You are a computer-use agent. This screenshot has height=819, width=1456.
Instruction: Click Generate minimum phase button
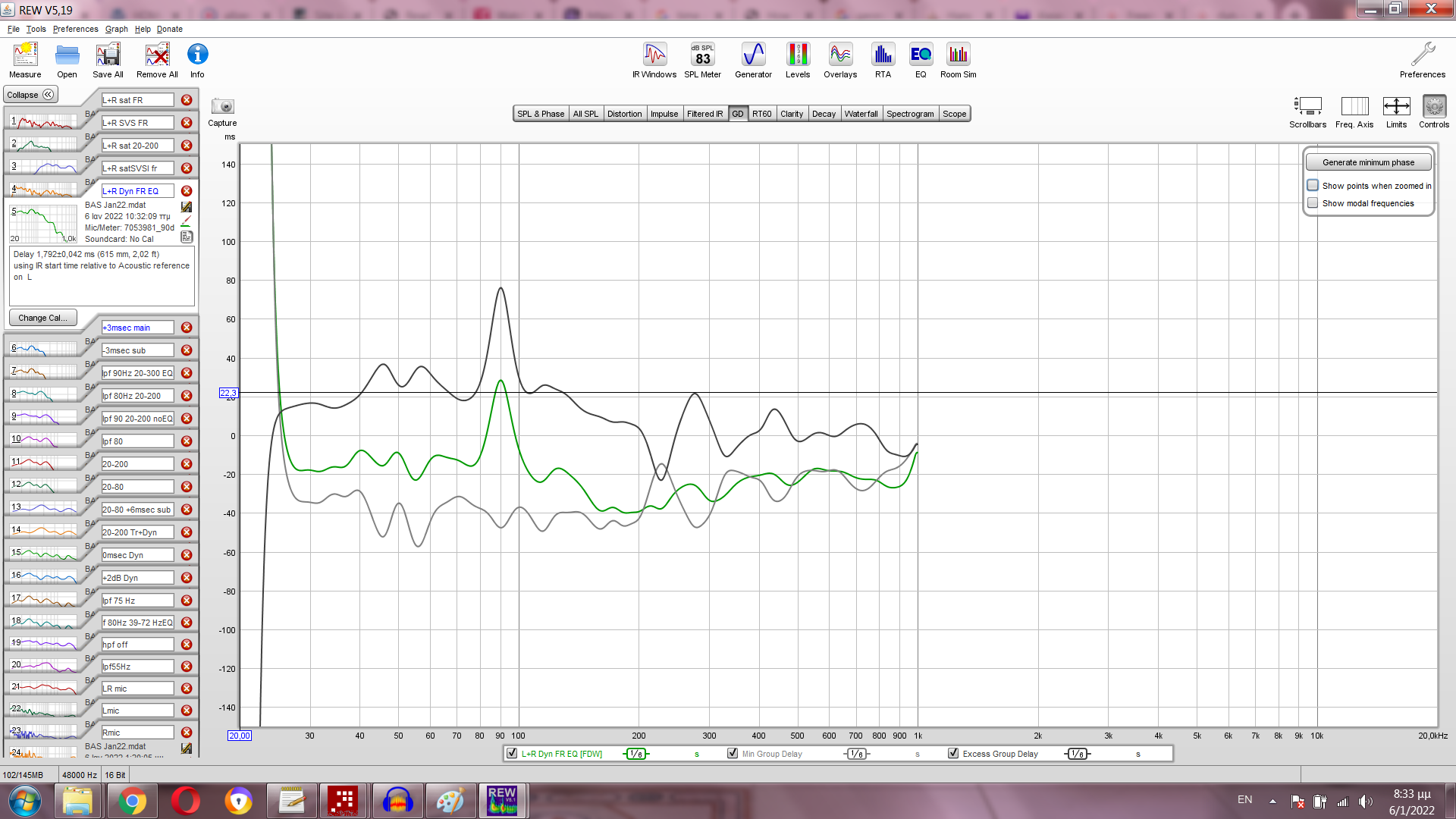(x=1368, y=162)
